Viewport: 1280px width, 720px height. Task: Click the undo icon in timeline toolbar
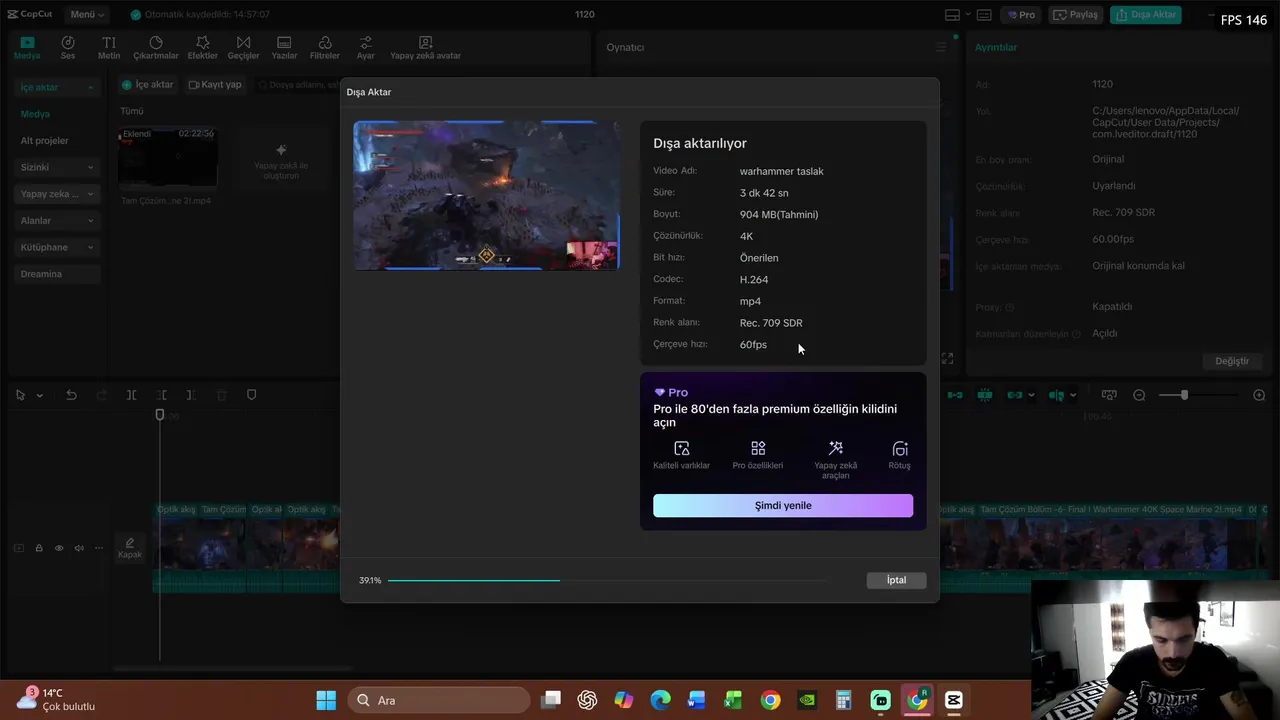coord(71,395)
